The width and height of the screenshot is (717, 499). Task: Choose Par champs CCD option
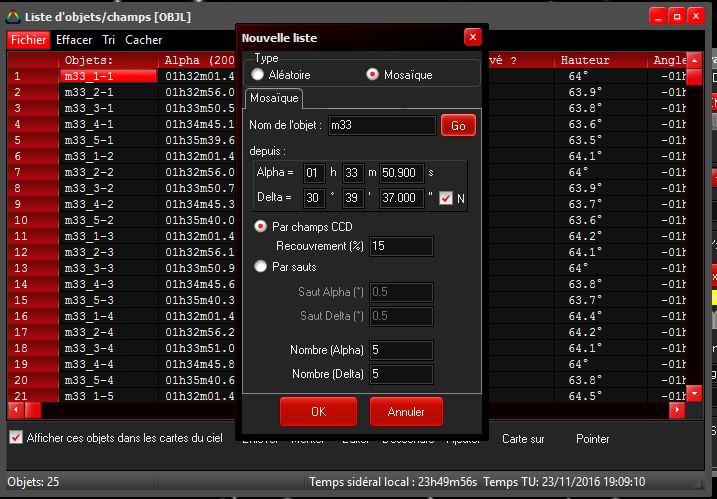[262, 227]
